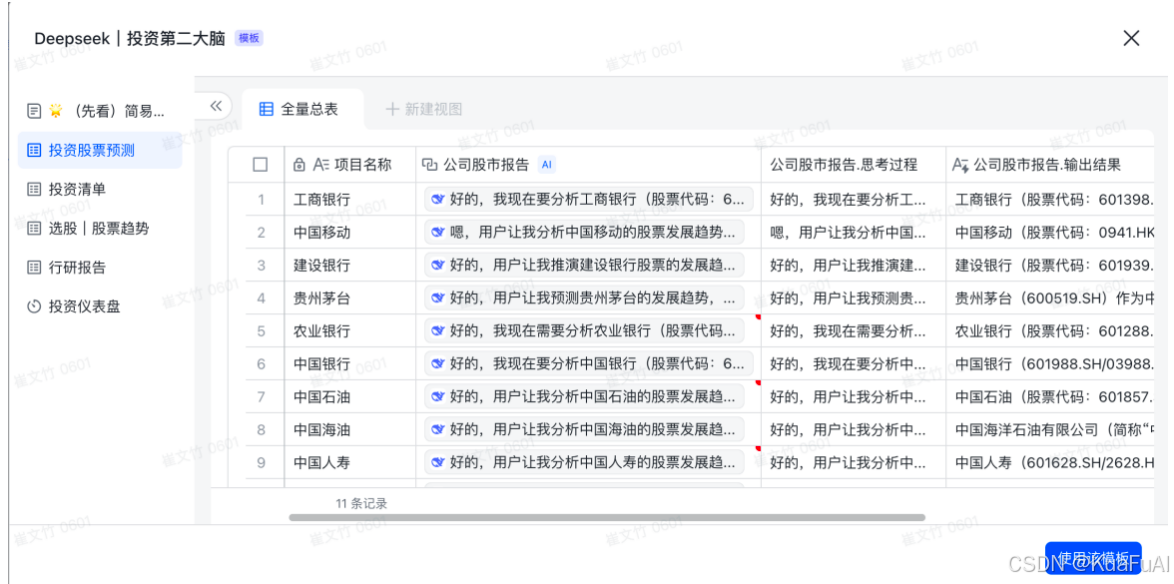The image size is (1174, 584).
Task: Click the field-type icon before 公司股市报告.输出结果
Action: [961, 165]
